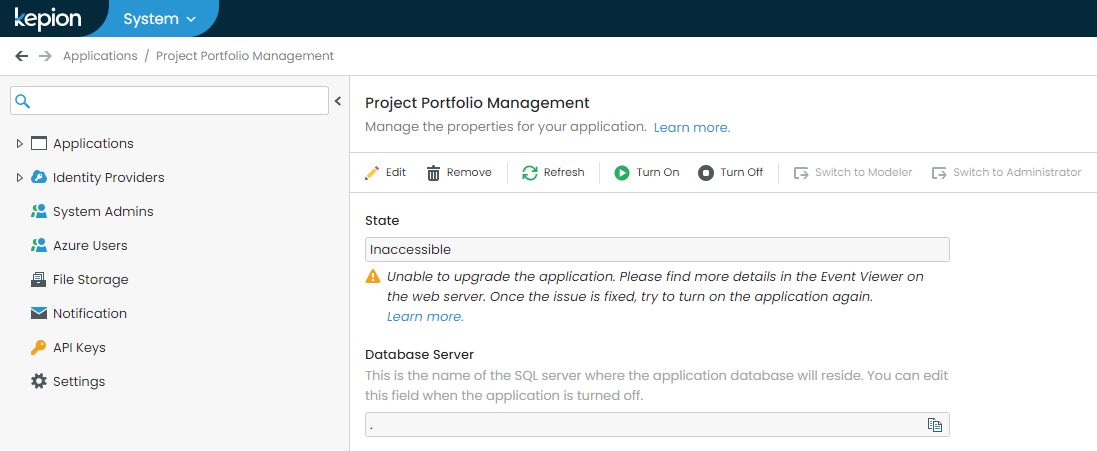Click the forward navigation arrow

pyautogui.click(x=45, y=56)
